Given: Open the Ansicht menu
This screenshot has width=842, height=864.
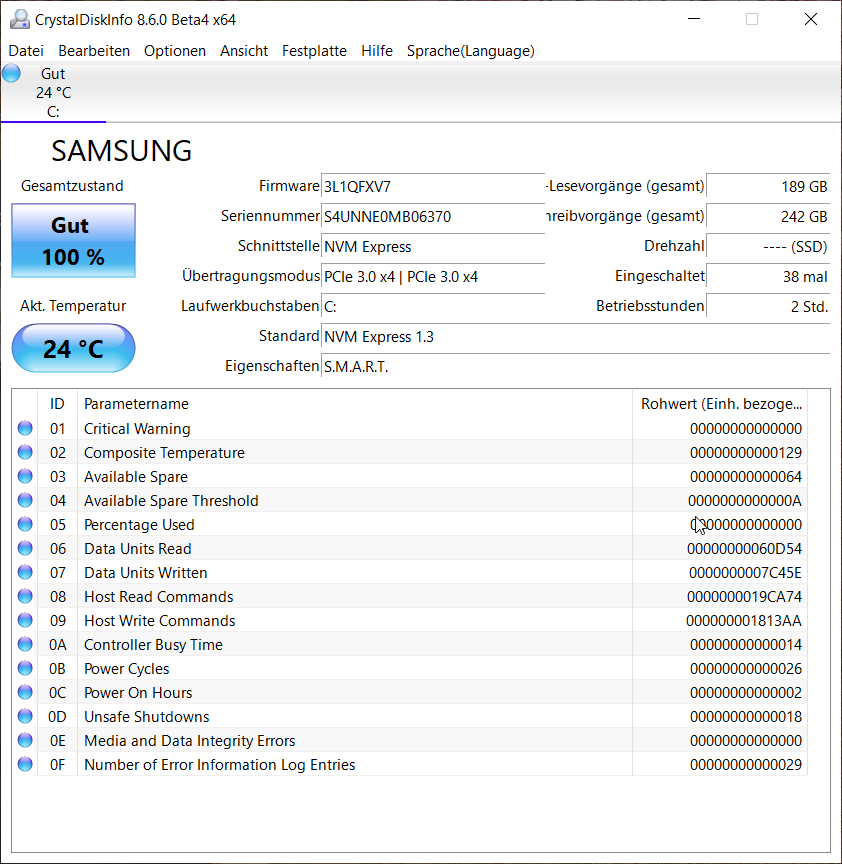Looking at the screenshot, I should pyautogui.click(x=244, y=51).
